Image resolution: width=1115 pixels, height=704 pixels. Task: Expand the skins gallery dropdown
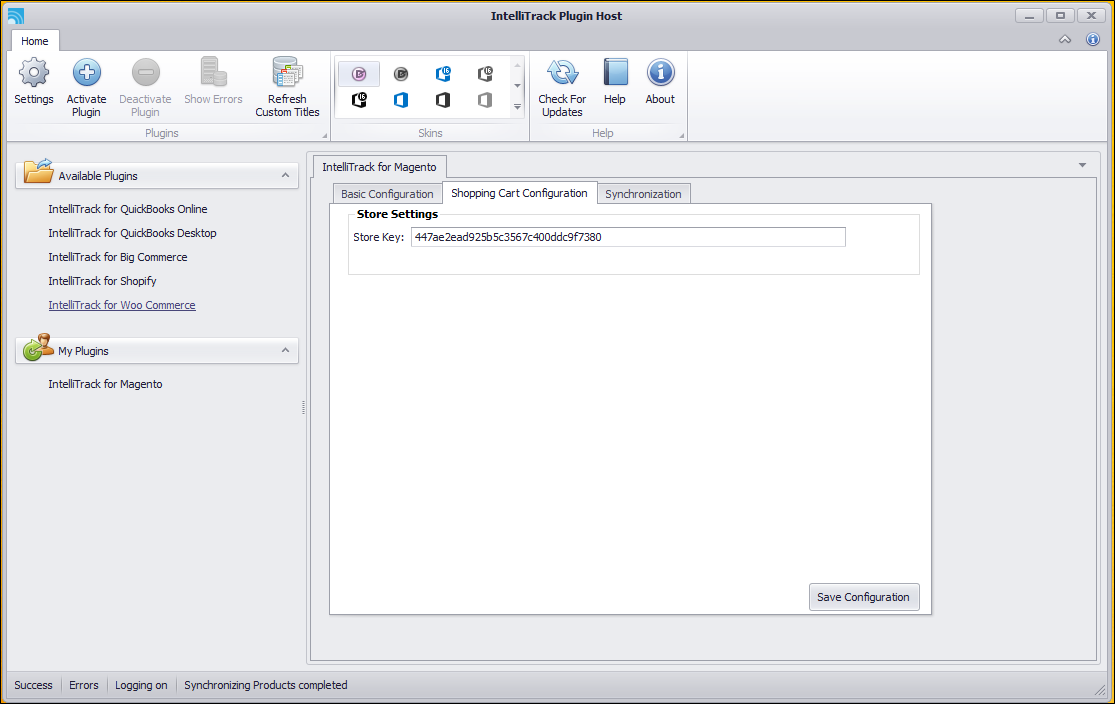[517, 107]
